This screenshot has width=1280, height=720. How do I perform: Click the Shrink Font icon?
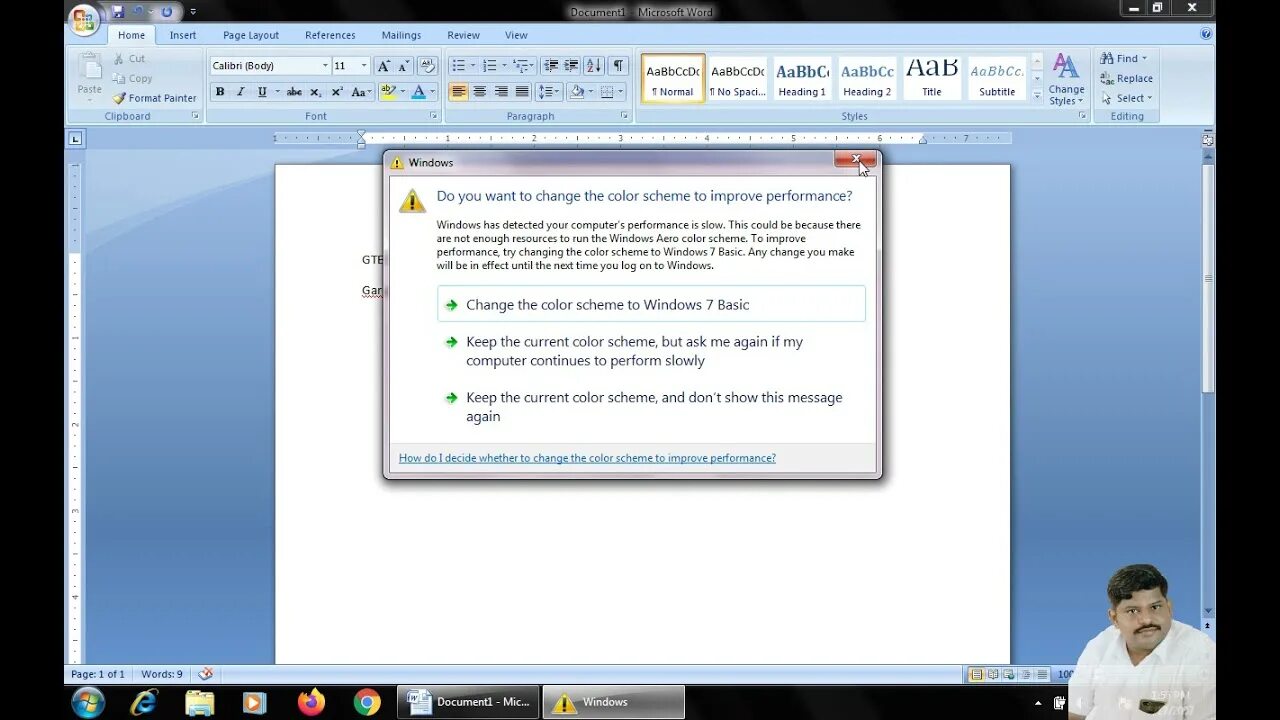(x=404, y=66)
